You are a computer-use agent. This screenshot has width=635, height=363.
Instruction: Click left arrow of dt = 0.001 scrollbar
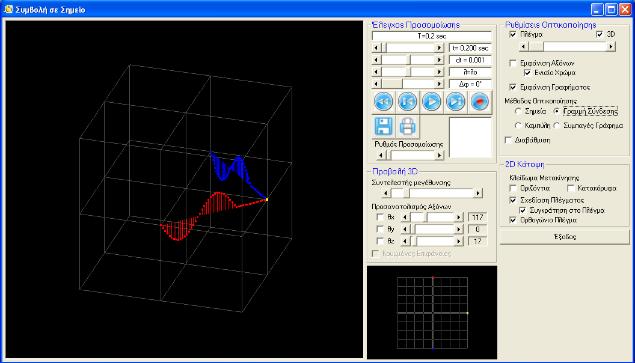pyautogui.click(x=376, y=60)
